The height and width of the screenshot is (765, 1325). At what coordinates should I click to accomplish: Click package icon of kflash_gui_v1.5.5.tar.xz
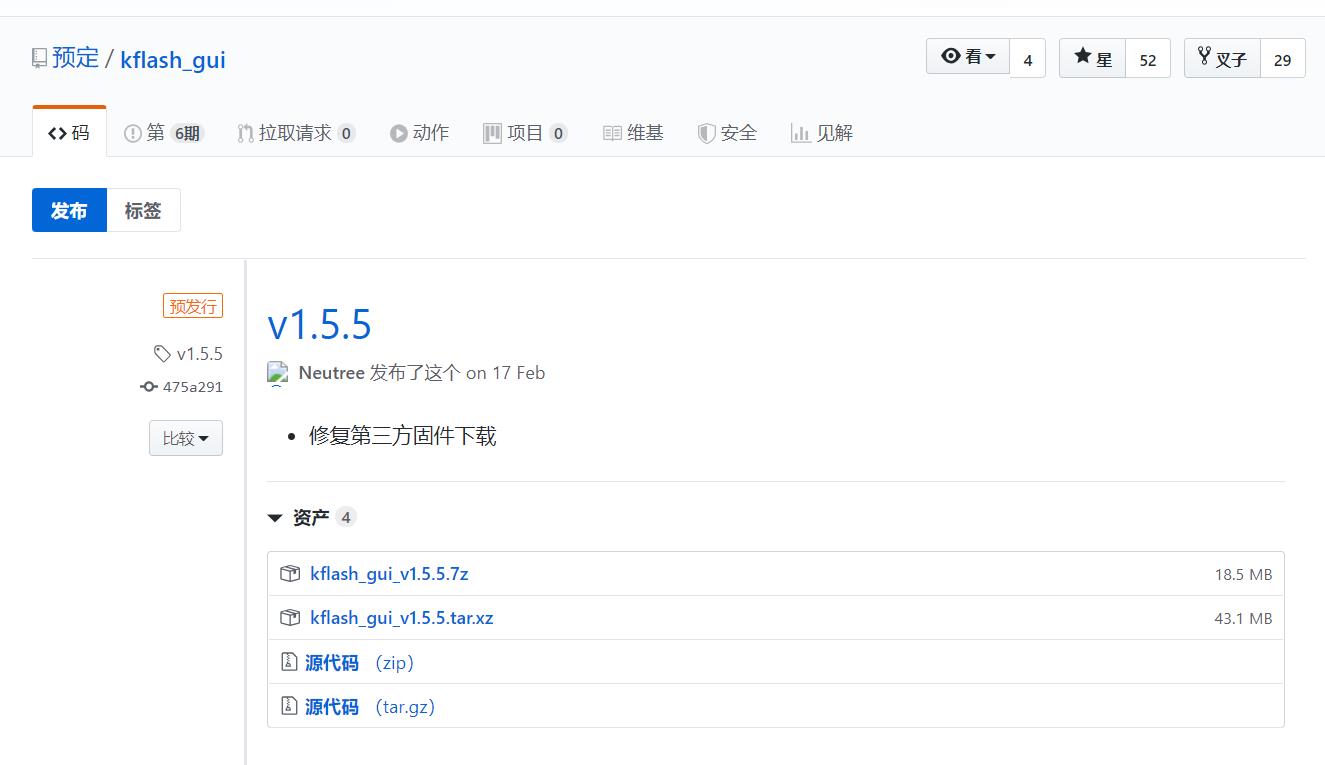[x=290, y=618]
